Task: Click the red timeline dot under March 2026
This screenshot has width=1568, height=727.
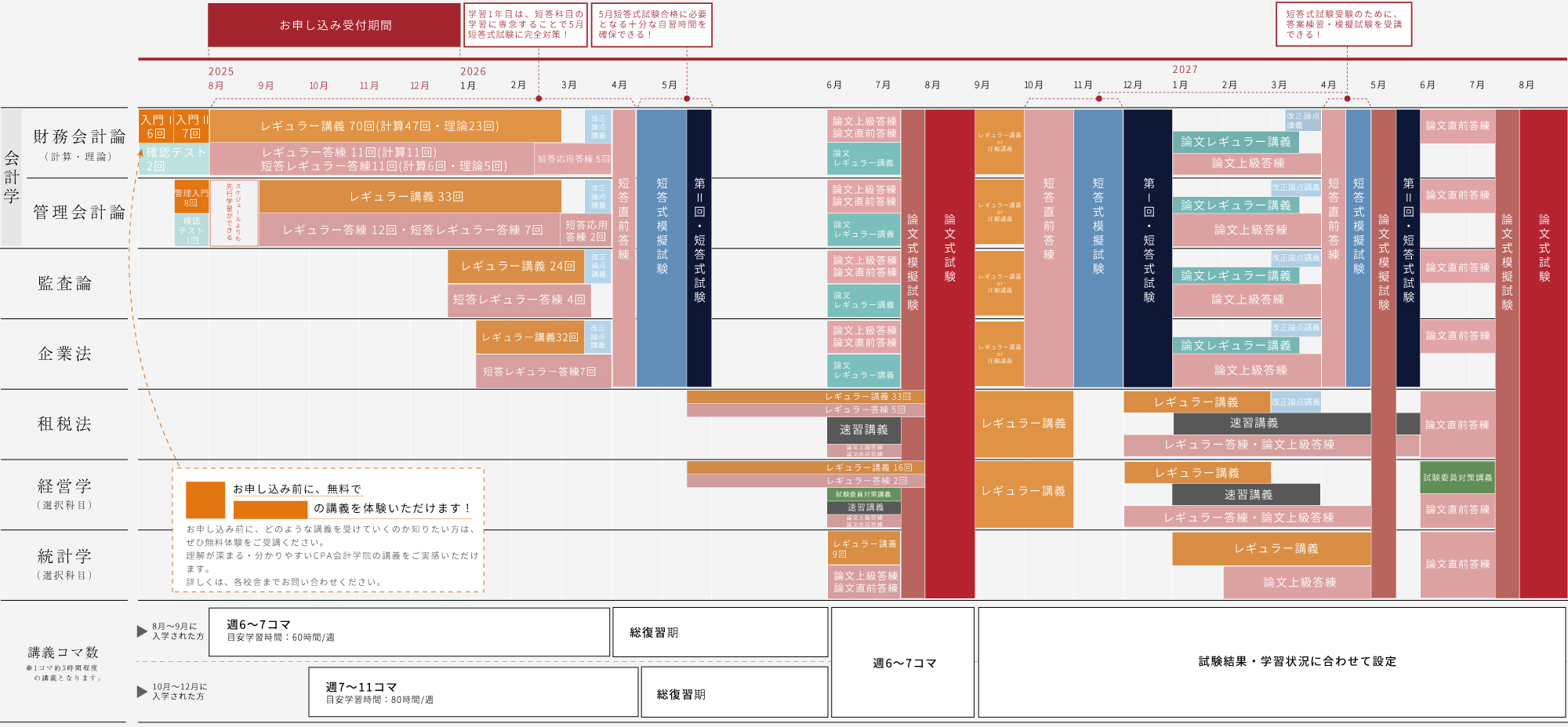Action: pos(539,99)
